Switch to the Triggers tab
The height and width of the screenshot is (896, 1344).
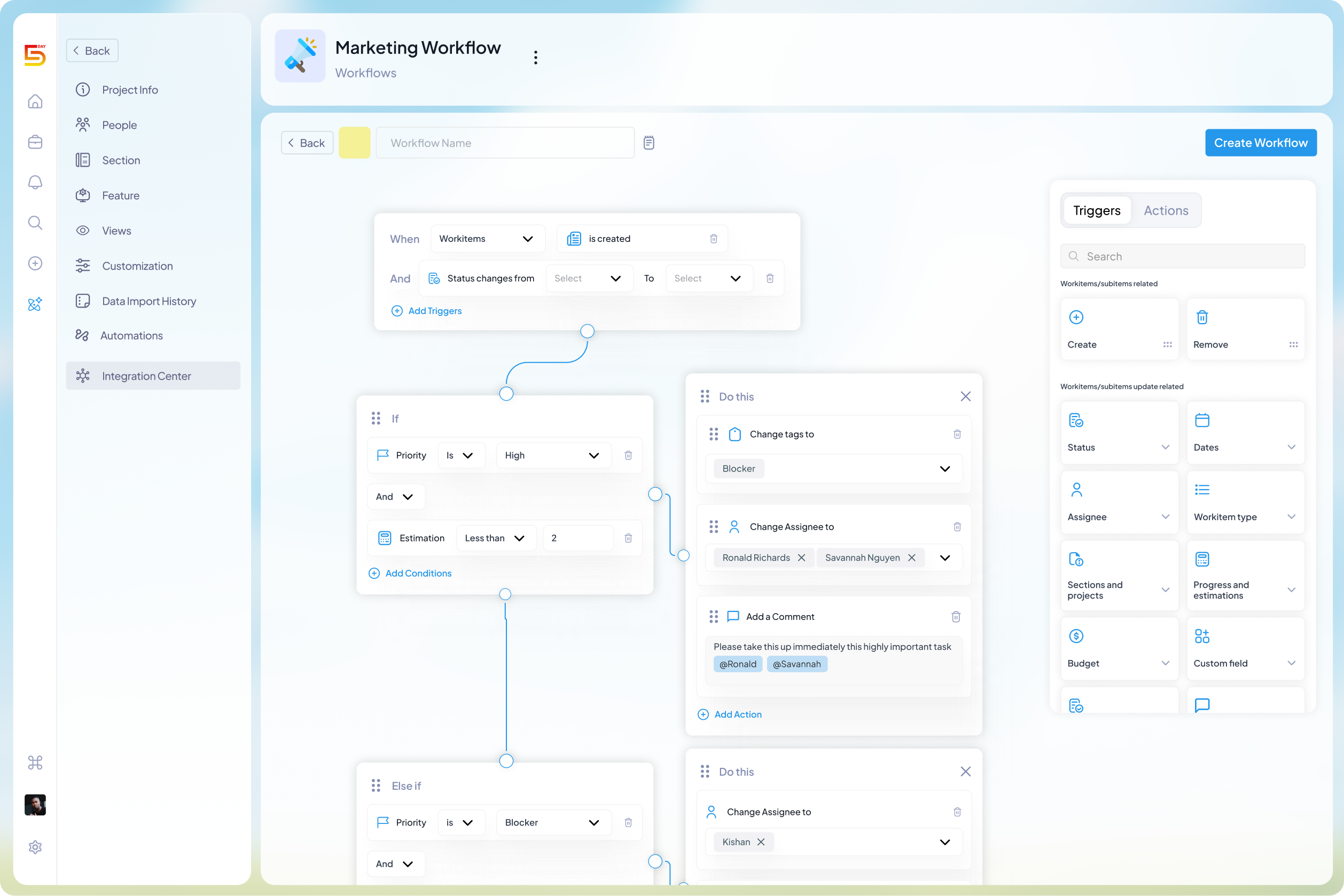coord(1096,210)
